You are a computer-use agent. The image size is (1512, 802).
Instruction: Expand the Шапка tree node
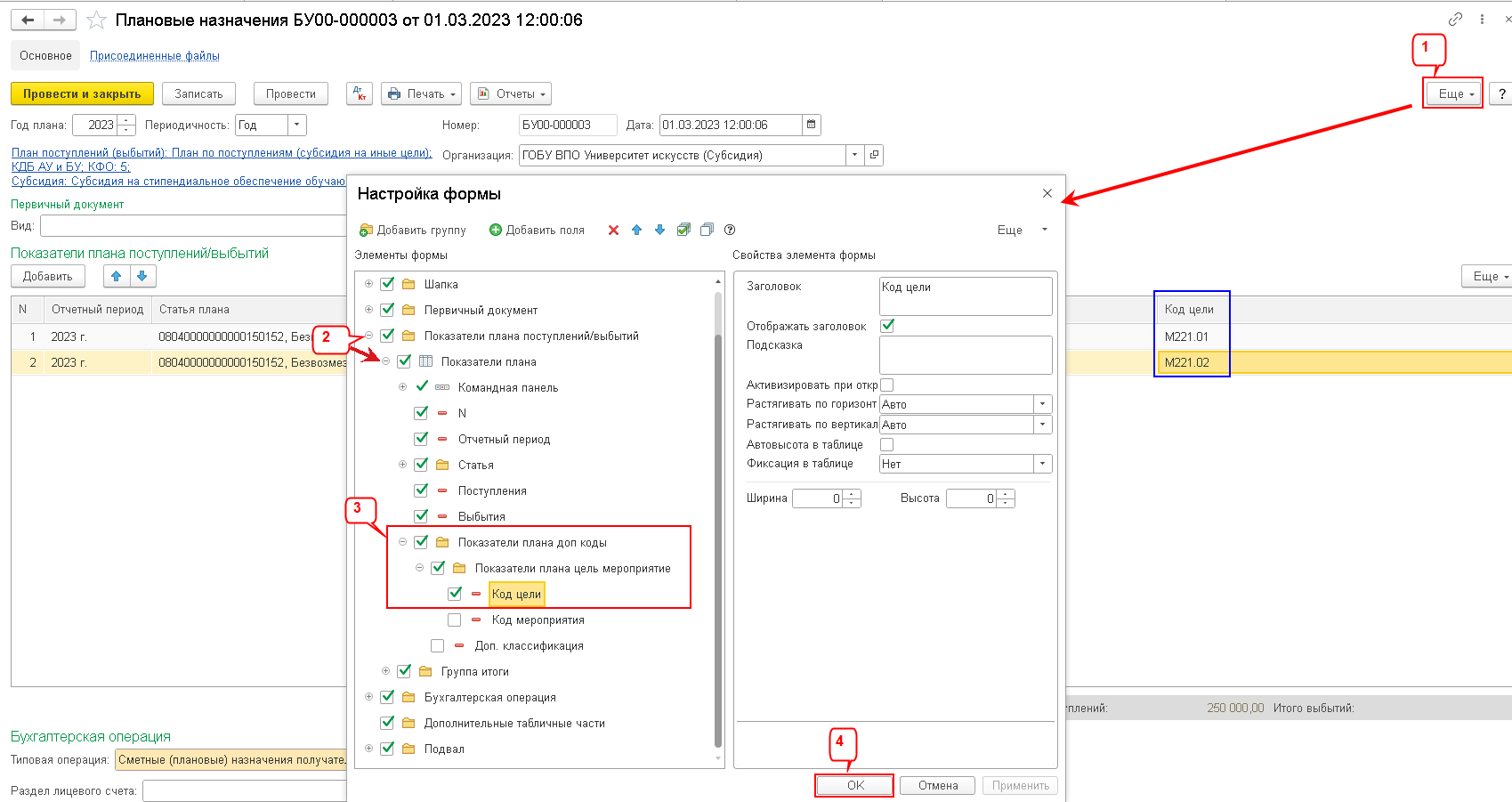click(x=368, y=284)
